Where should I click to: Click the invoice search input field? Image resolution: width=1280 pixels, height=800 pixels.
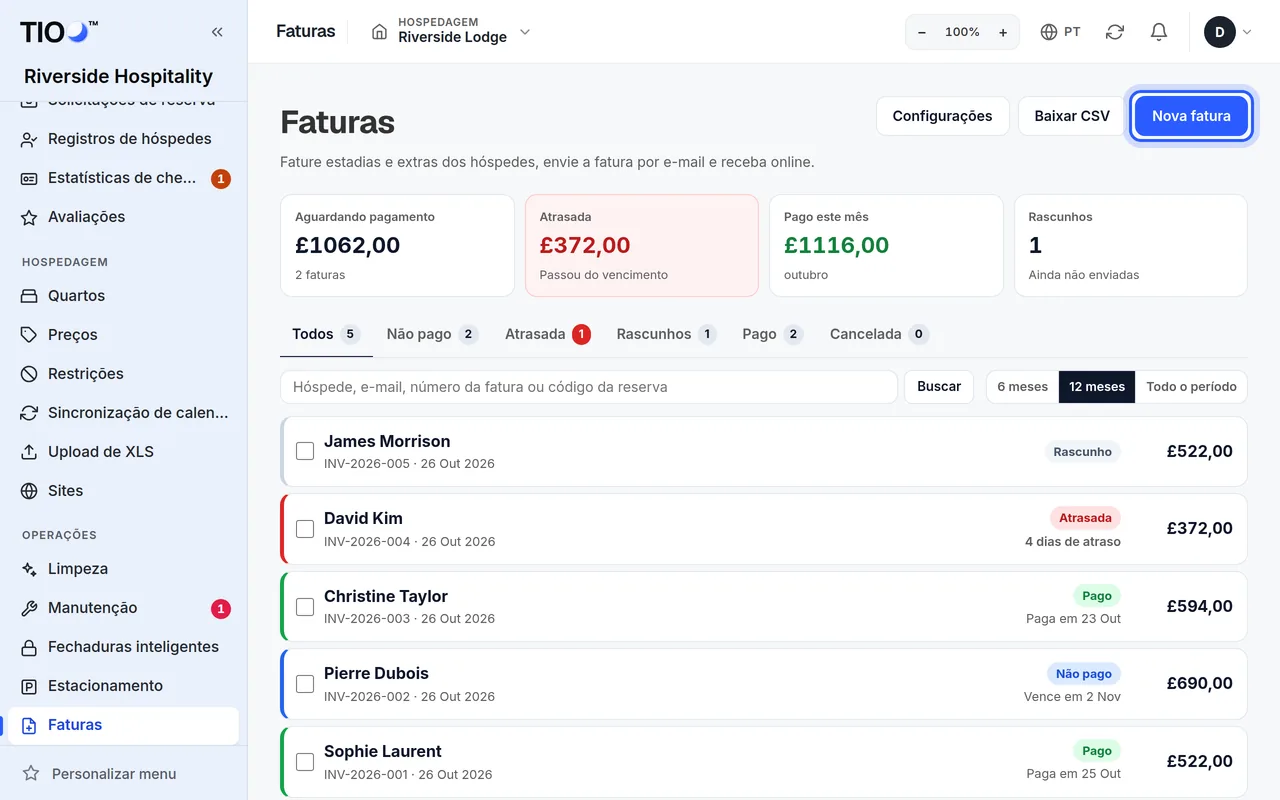point(589,387)
